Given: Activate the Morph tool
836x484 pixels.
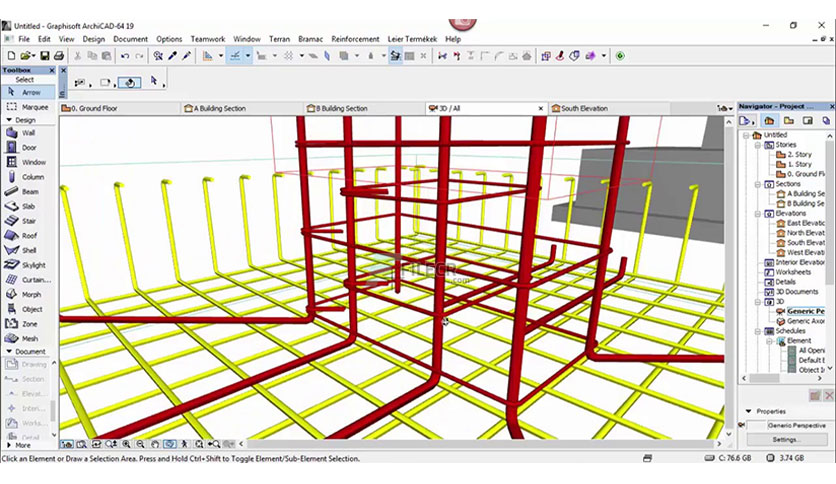Looking at the screenshot, I should [28, 294].
